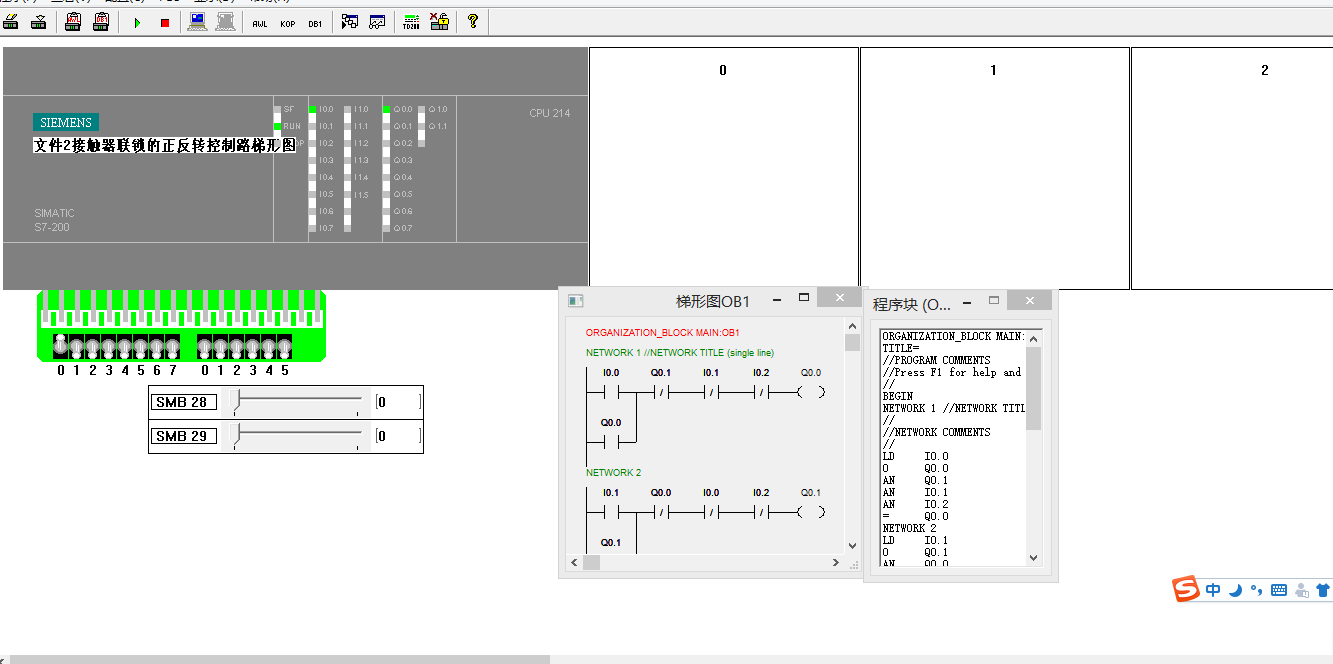Click the SMB 28 value field
The width and height of the screenshot is (1333, 664).
[398, 402]
